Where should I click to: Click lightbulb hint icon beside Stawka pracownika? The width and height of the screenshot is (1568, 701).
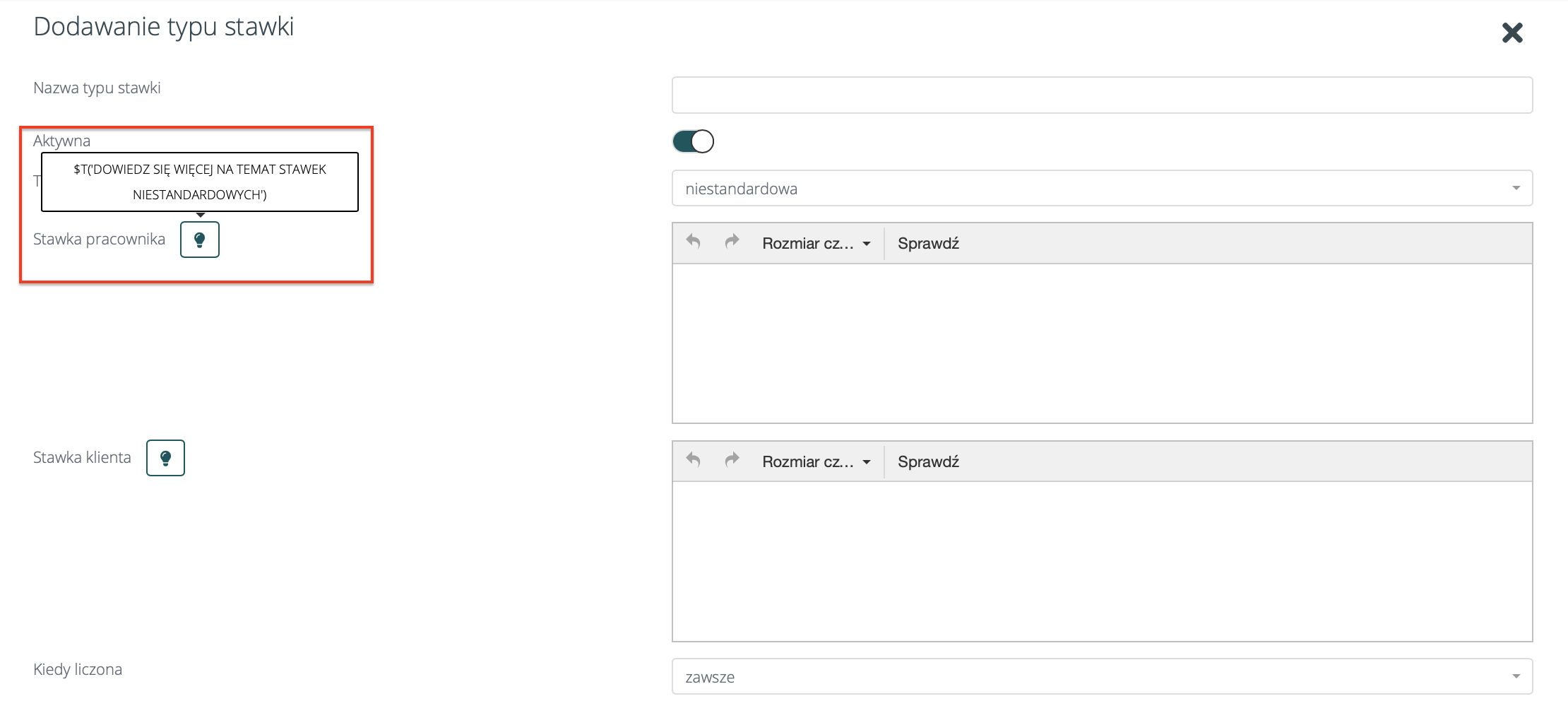coord(200,240)
